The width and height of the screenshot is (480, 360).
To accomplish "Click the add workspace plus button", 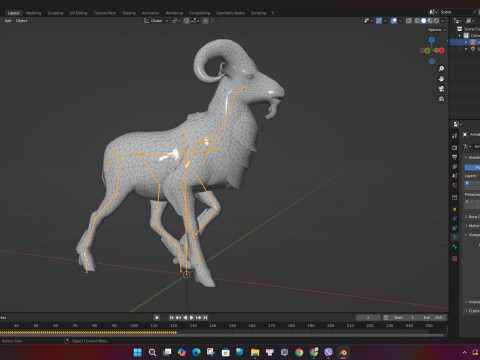I will (272, 13).
